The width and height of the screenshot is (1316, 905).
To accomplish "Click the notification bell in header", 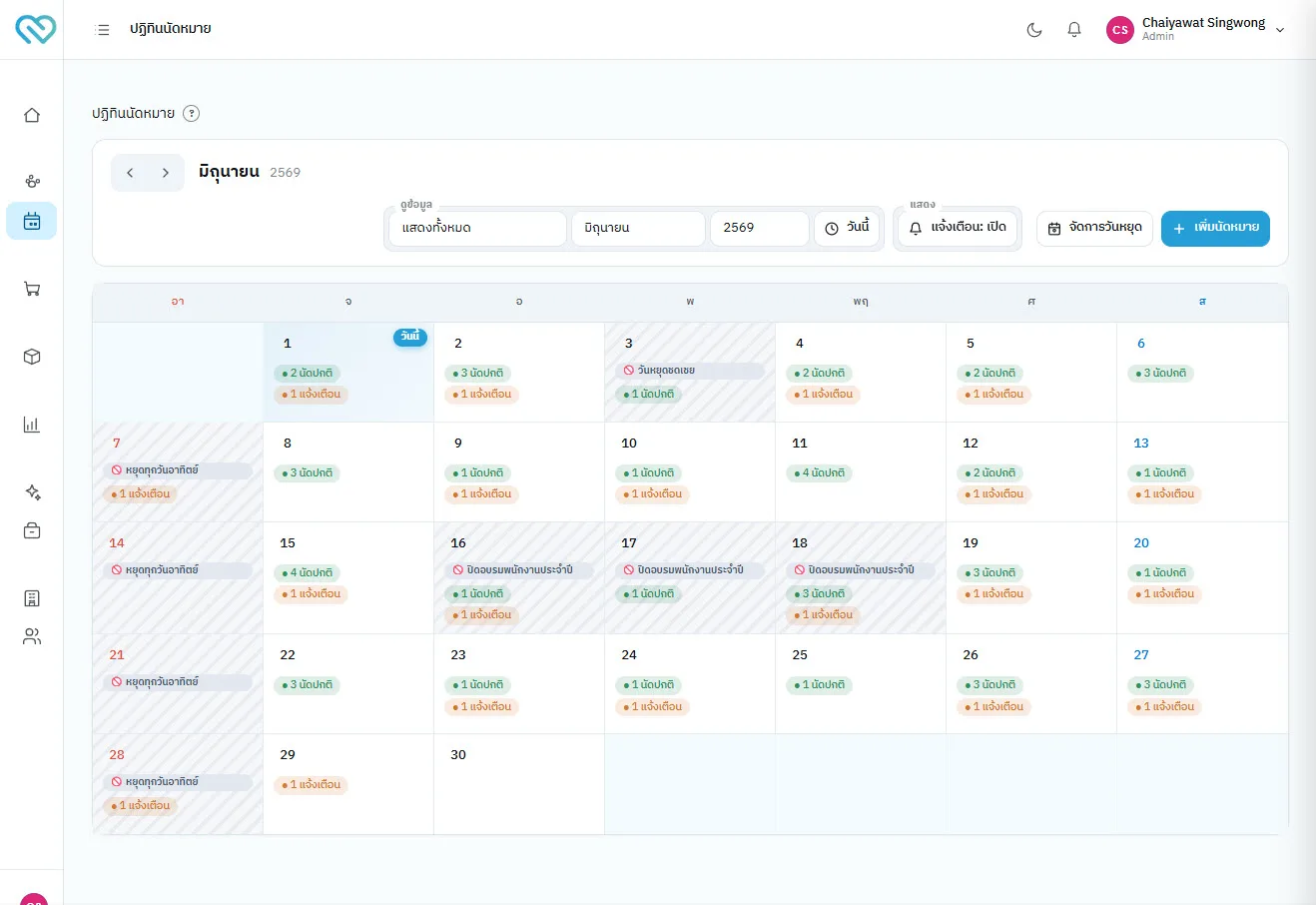I will (1074, 30).
